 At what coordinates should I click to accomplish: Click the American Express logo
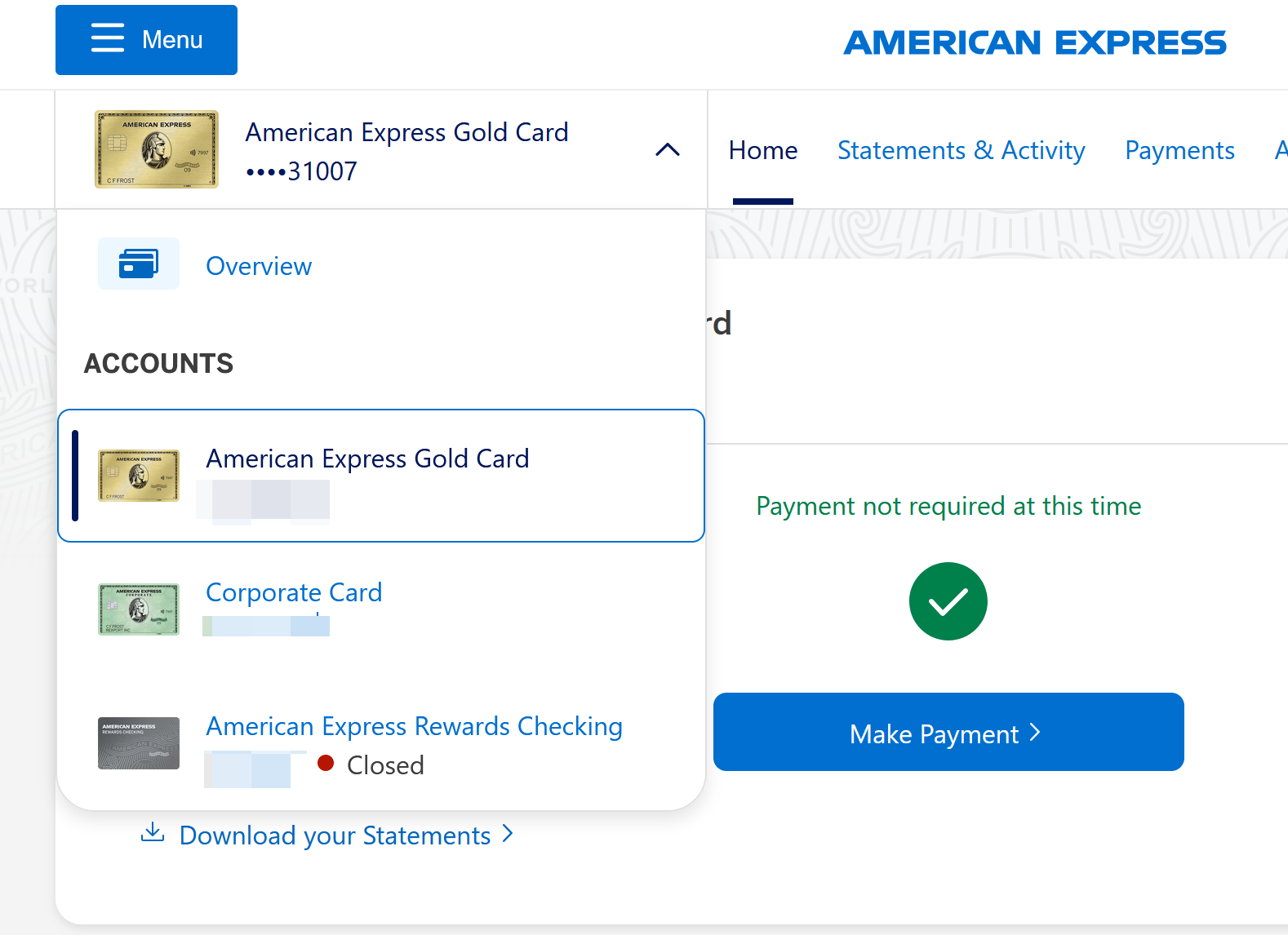point(1035,42)
